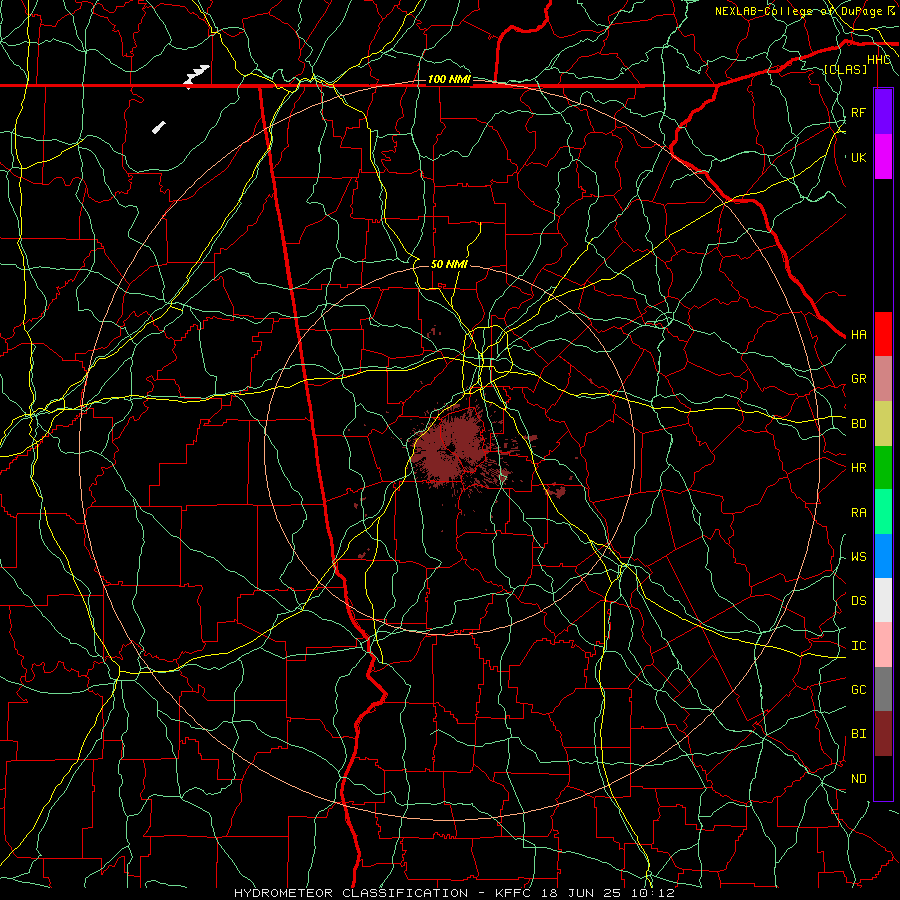Click the BD legend label
This screenshot has height=900, width=900.
point(859,424)
